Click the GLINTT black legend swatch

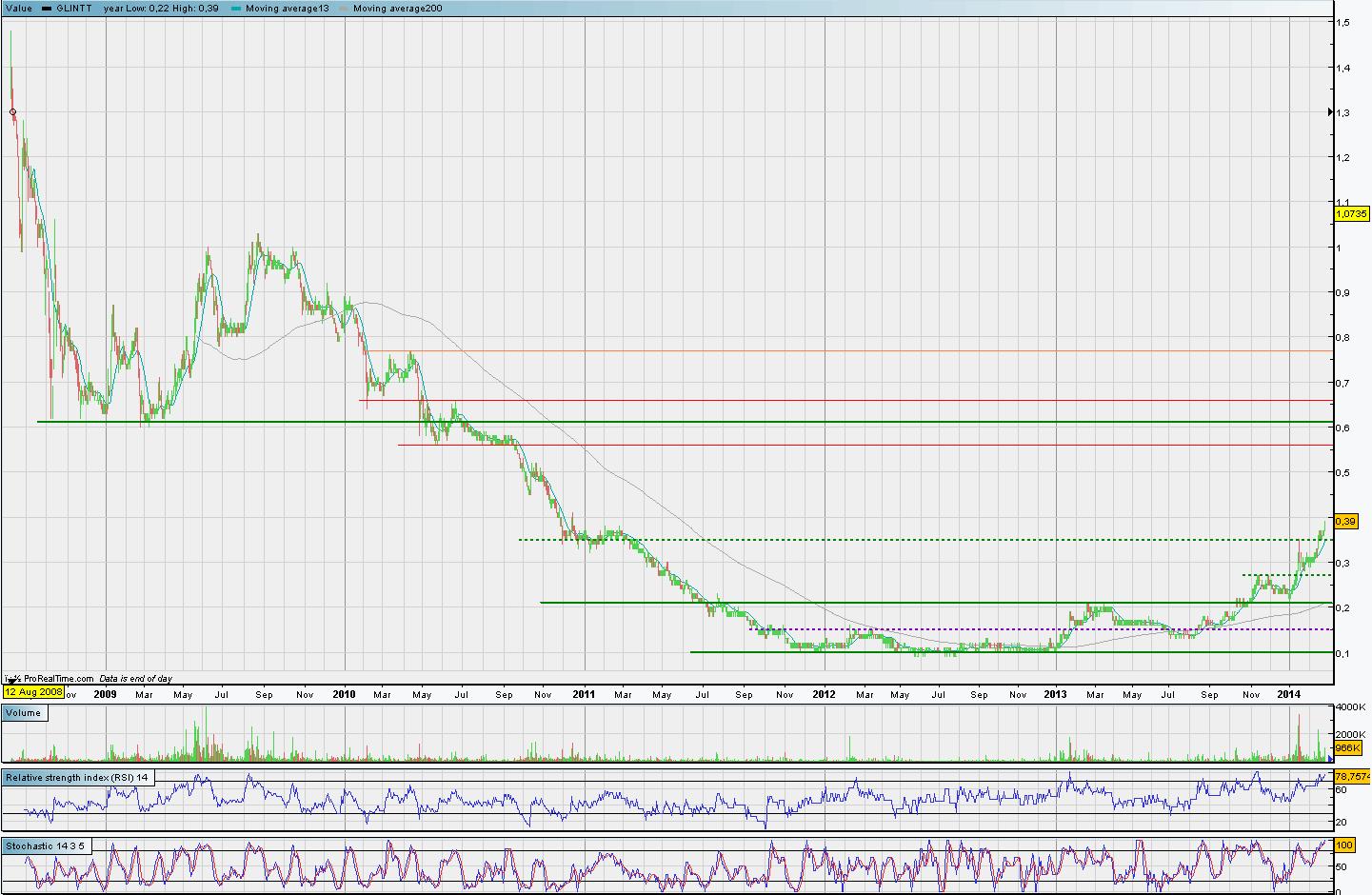tap(45, 9)
